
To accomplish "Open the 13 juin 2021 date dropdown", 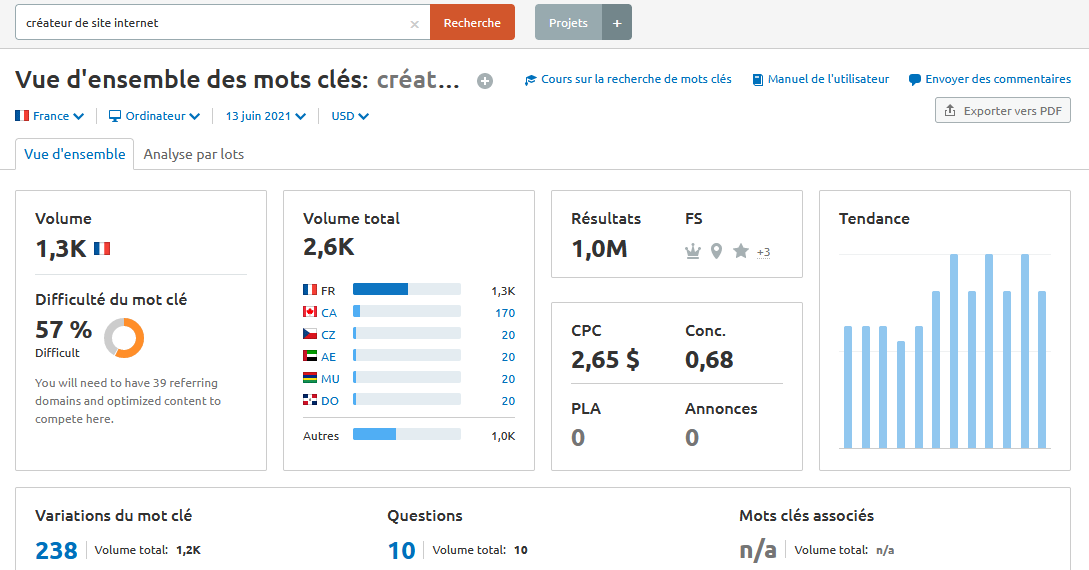I will coord(265,116).
